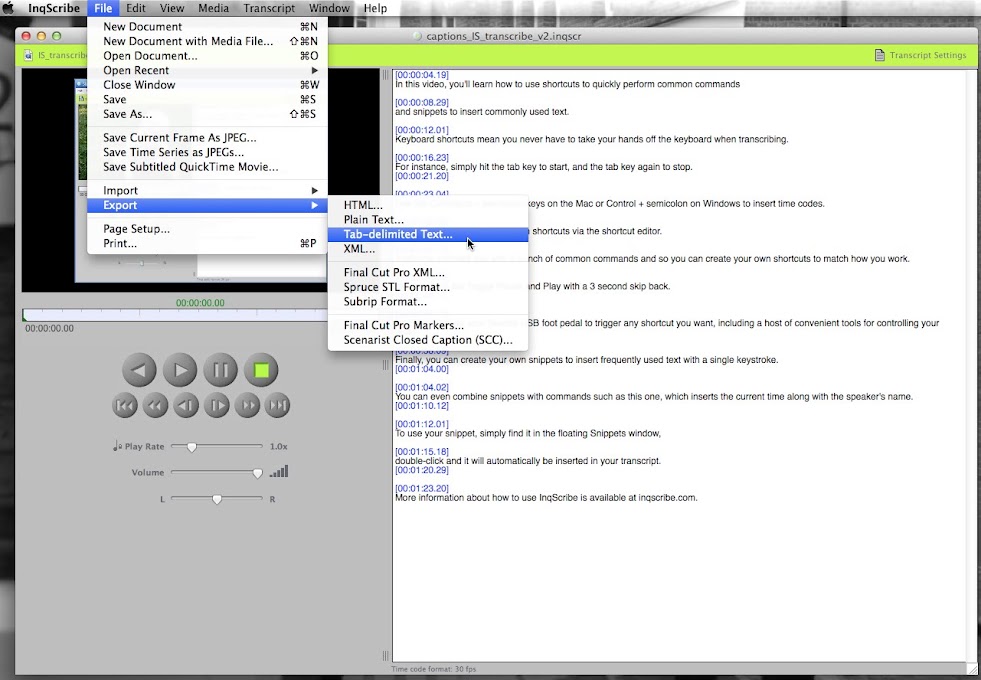Choose Close Window menu item
981x680 pixels.
pyautogui.click(x=207, y=85)
